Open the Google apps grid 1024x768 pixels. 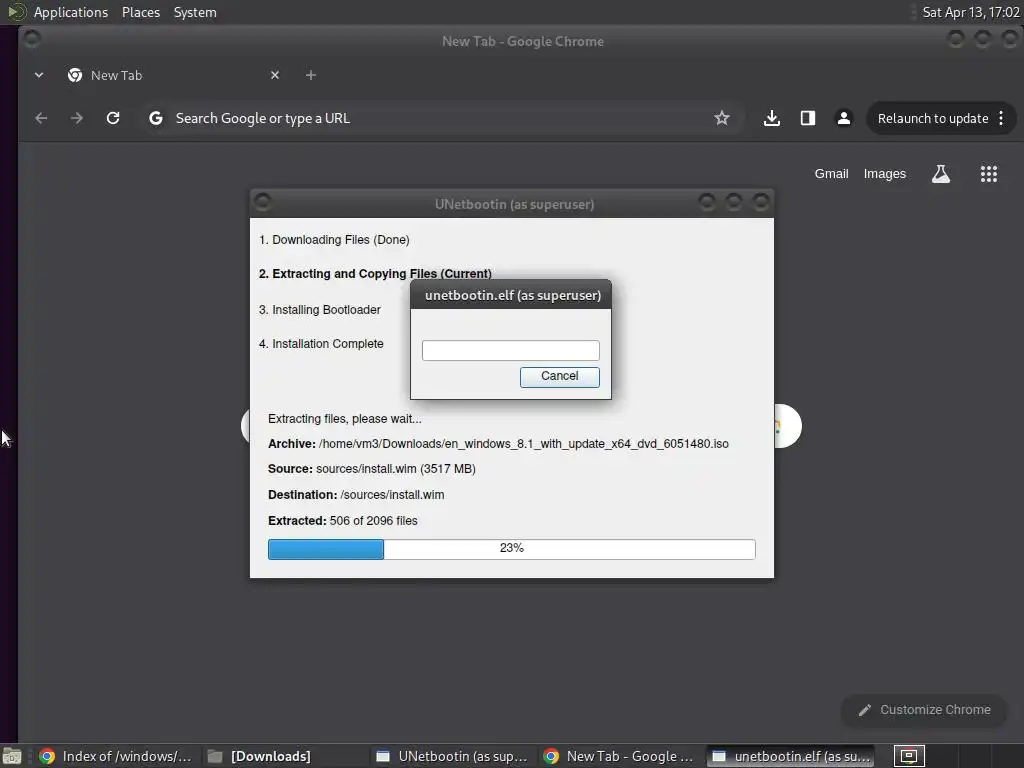click(x=989, y=174)
